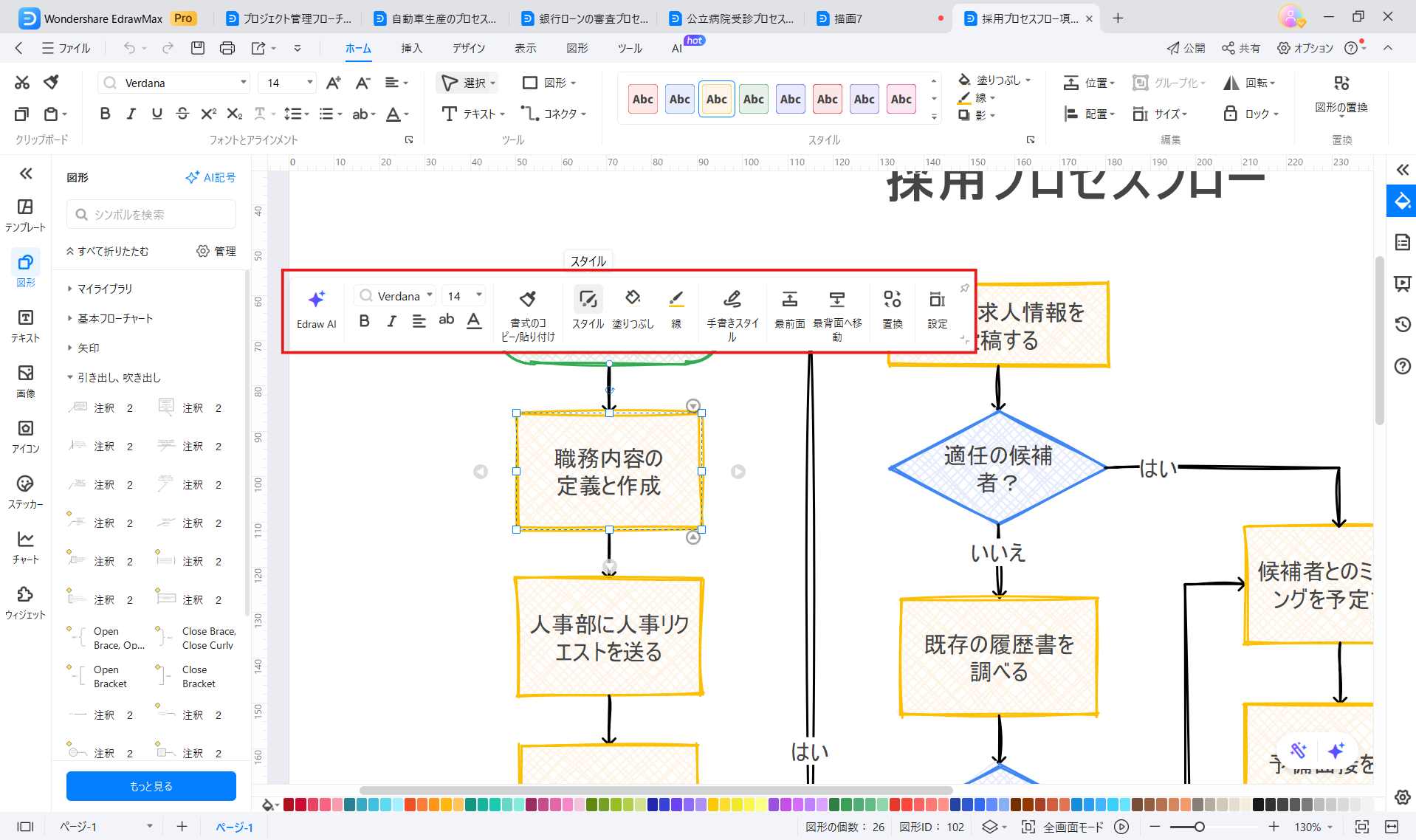Open the ribbon font size dropdown
The image size is (1416, 840).
[309, 83]
